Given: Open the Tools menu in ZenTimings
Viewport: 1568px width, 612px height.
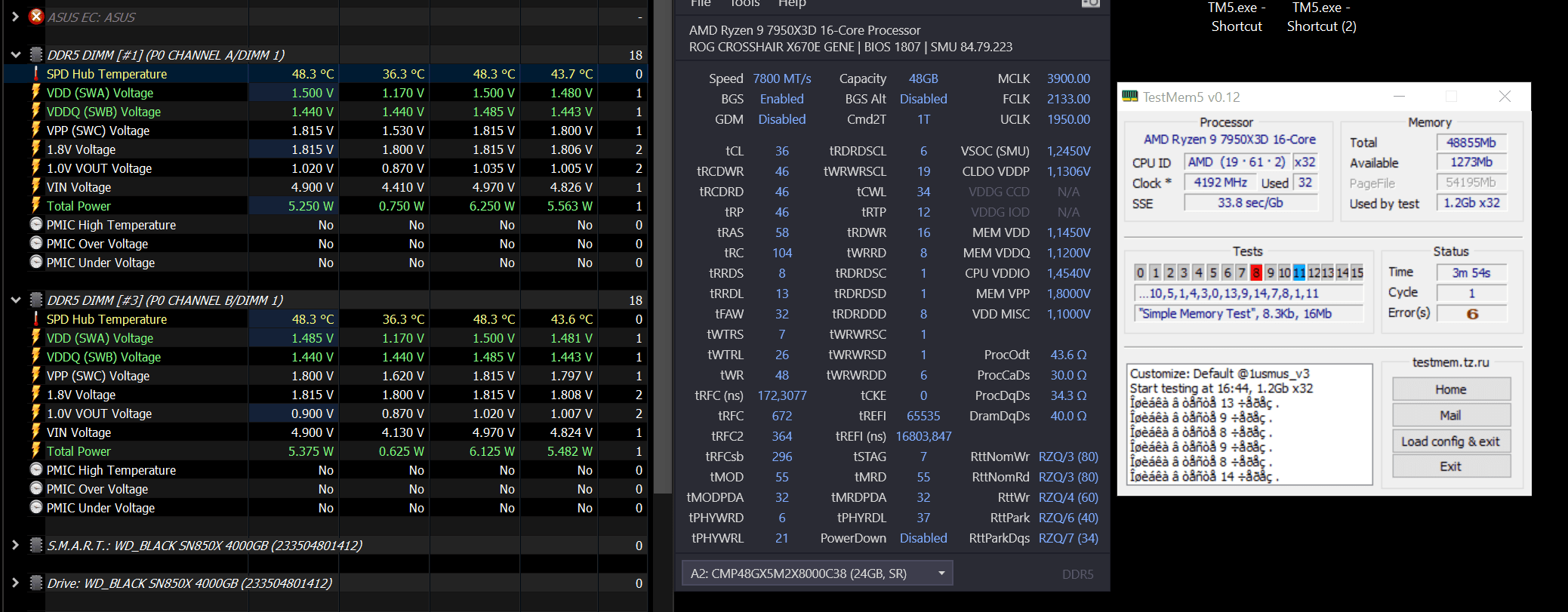Looking at the screenshot, I should click(x=744, y=4).
